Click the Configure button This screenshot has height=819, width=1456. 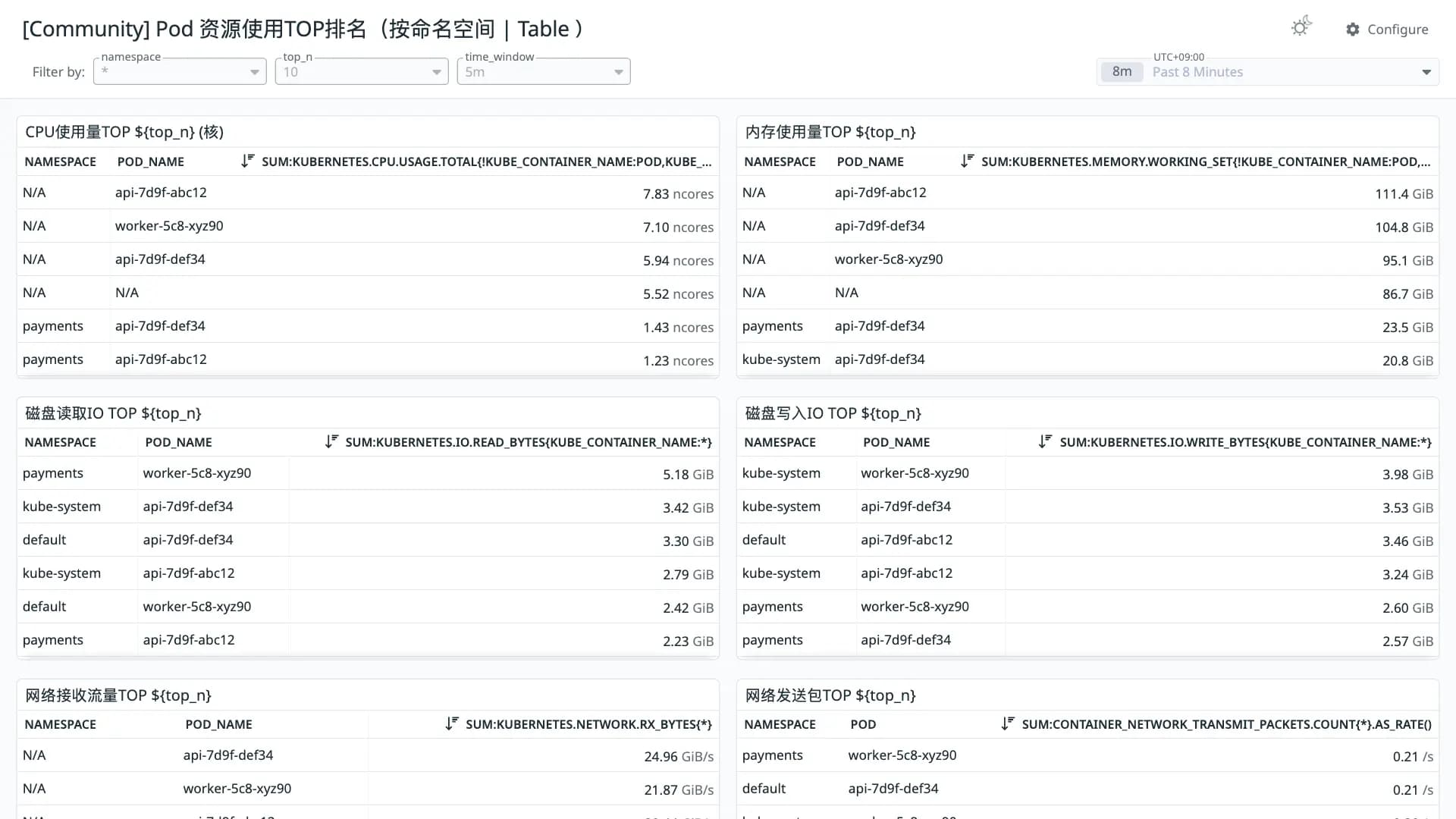click(x=1387, y=30)
